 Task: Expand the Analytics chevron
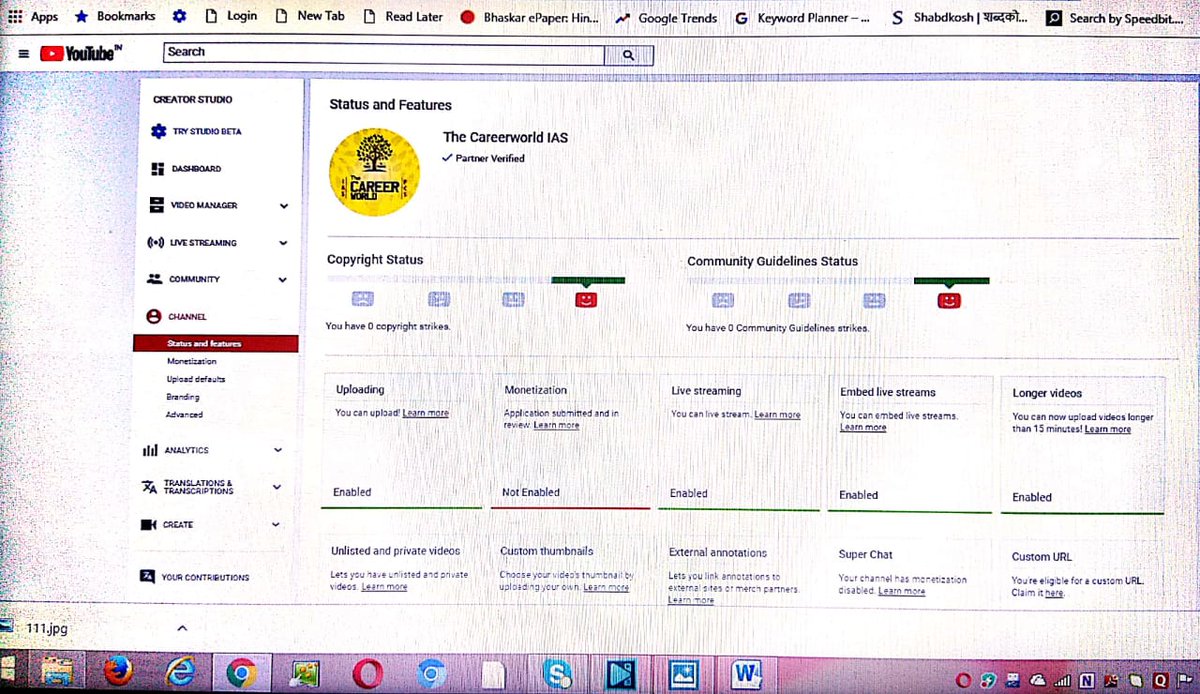[x=278, y=450]
